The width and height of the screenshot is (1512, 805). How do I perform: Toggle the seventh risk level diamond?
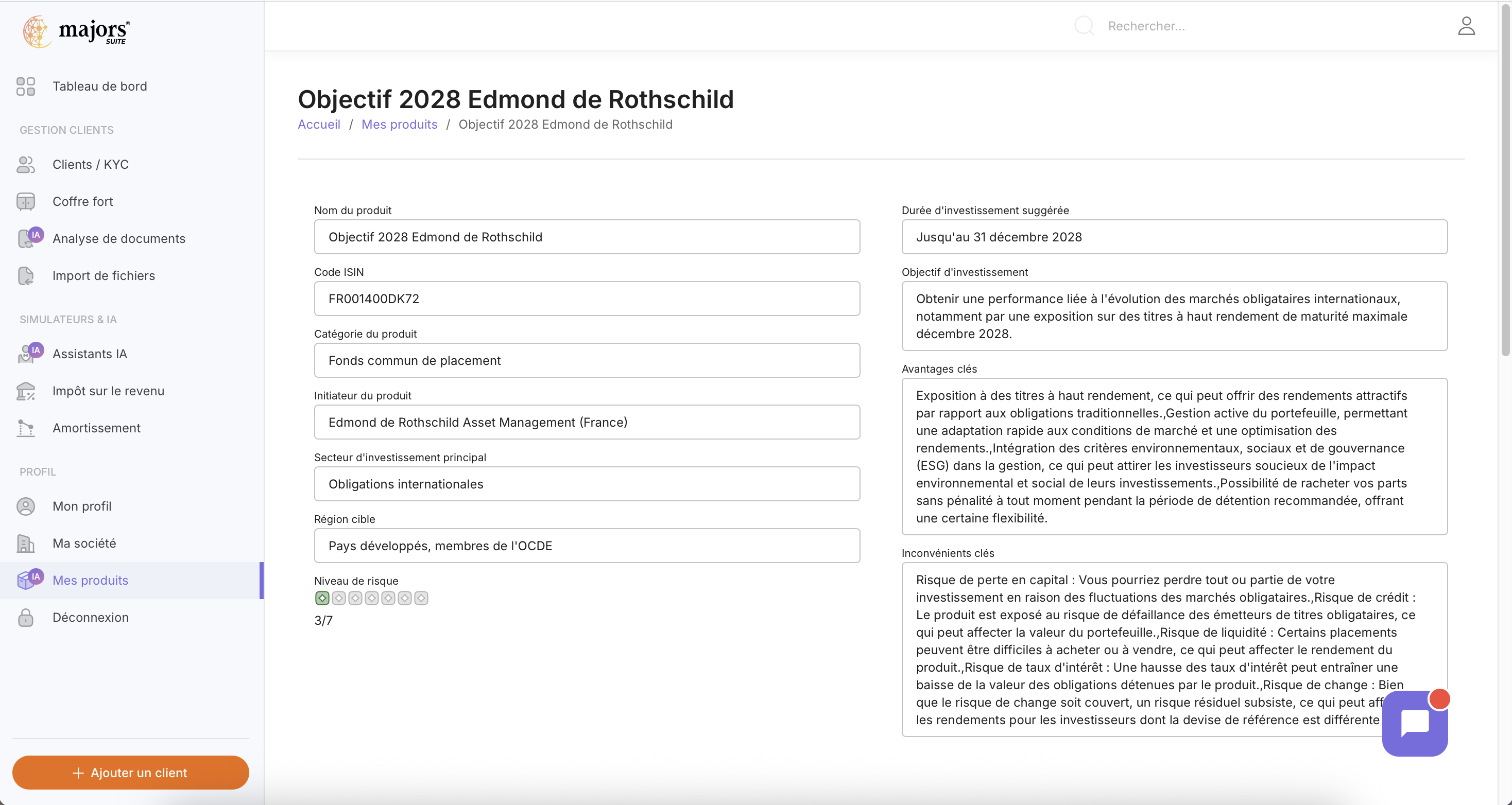tap(421, 598)
